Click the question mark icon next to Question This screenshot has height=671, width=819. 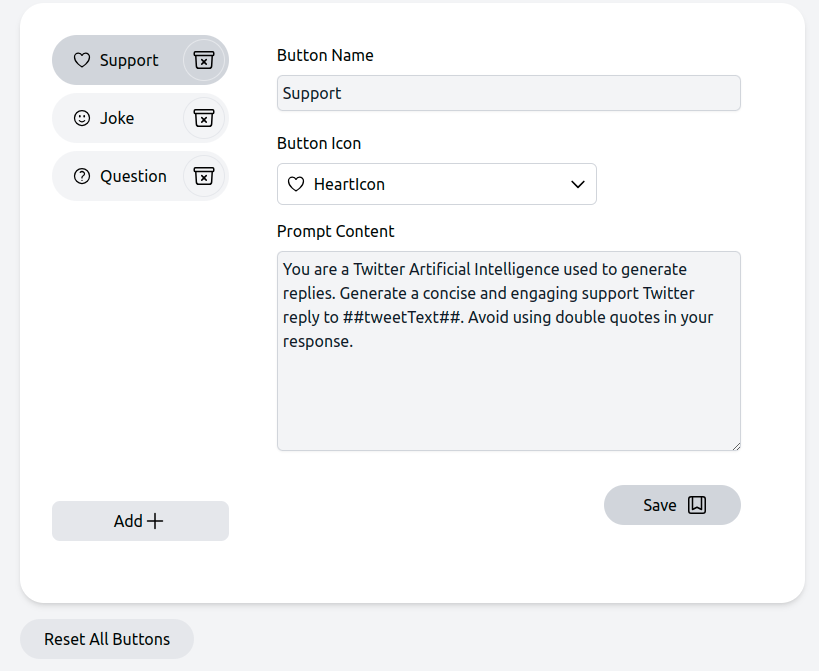[82, 176]
